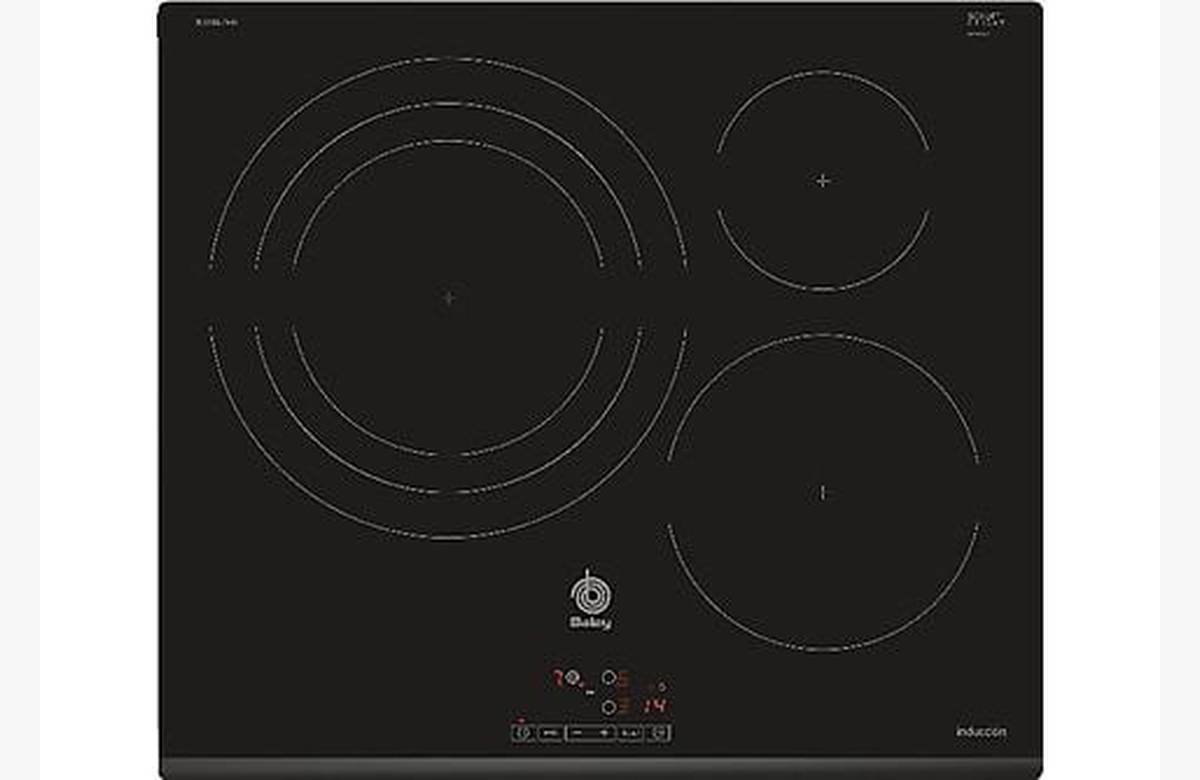Select the lower right zone selector circle

pyautogui.click(x=608, y=706)
